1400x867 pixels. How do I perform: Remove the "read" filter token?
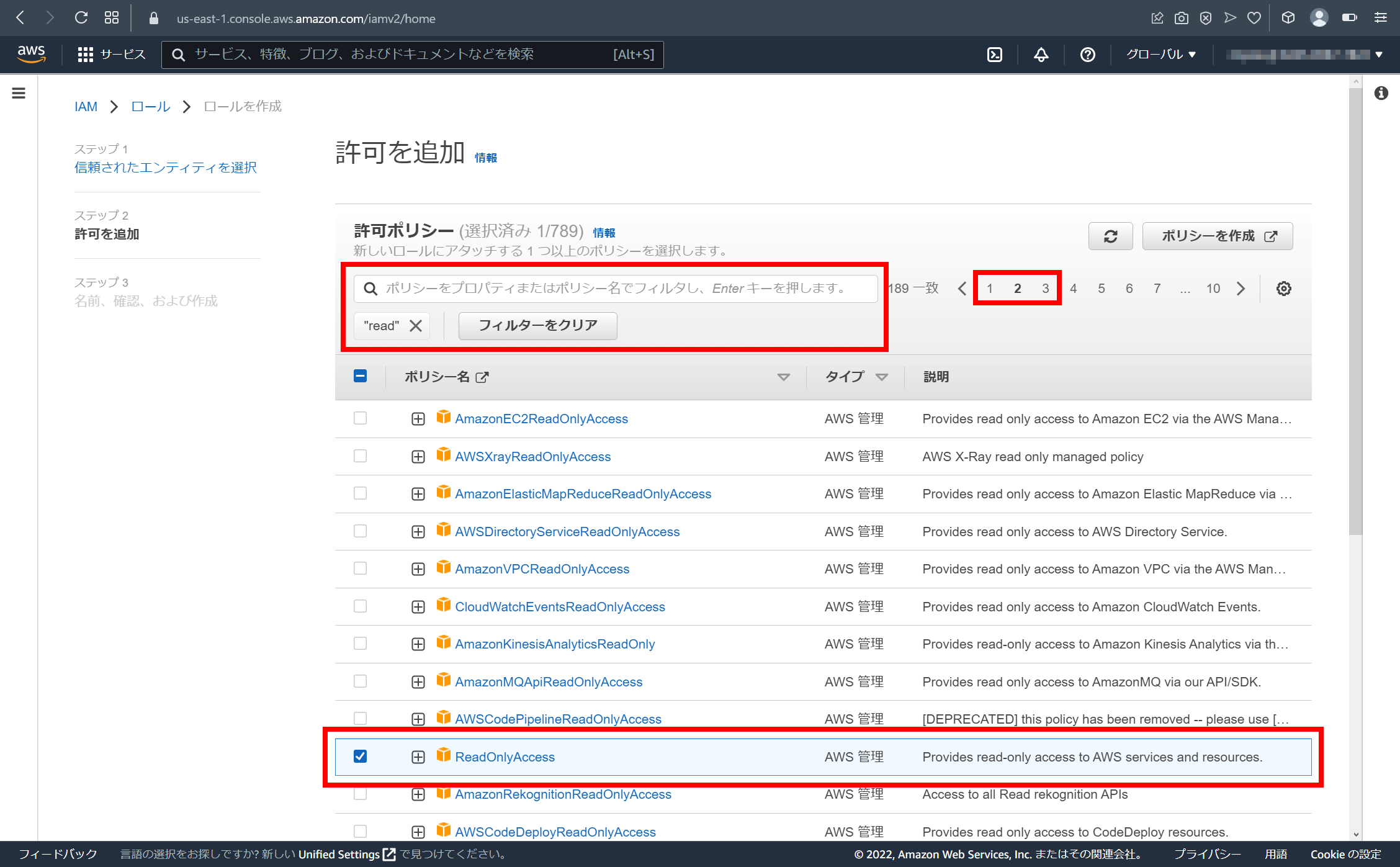click(x=416, y=326)
